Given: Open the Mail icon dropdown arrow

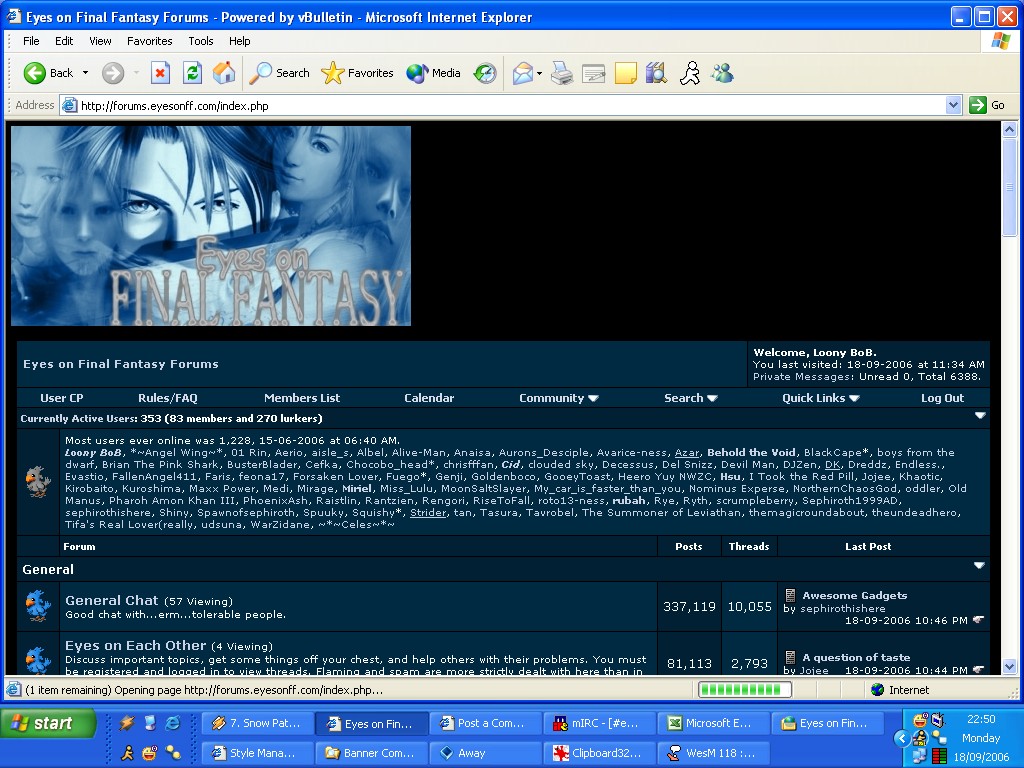Looking at the screenshot, I should [x=539, y=73].
